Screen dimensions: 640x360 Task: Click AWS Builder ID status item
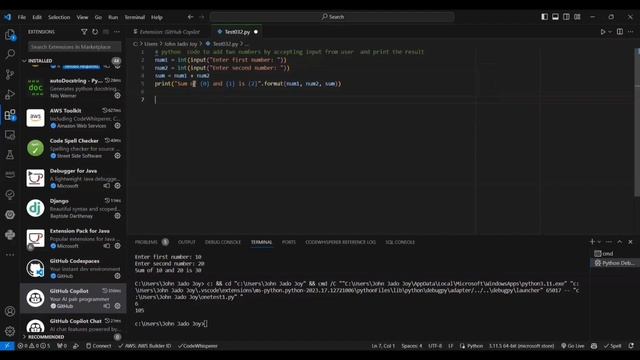click(144, 346)
